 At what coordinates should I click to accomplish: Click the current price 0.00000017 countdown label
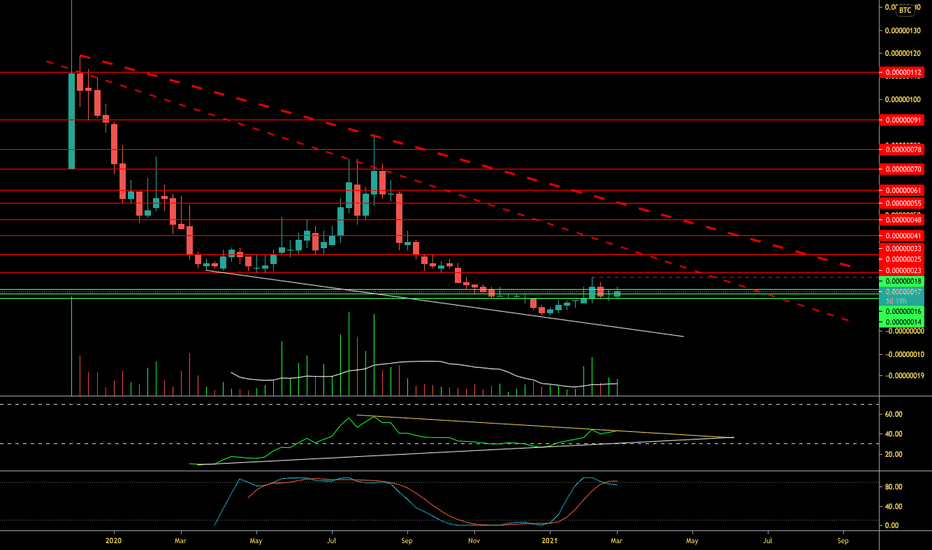901,297
